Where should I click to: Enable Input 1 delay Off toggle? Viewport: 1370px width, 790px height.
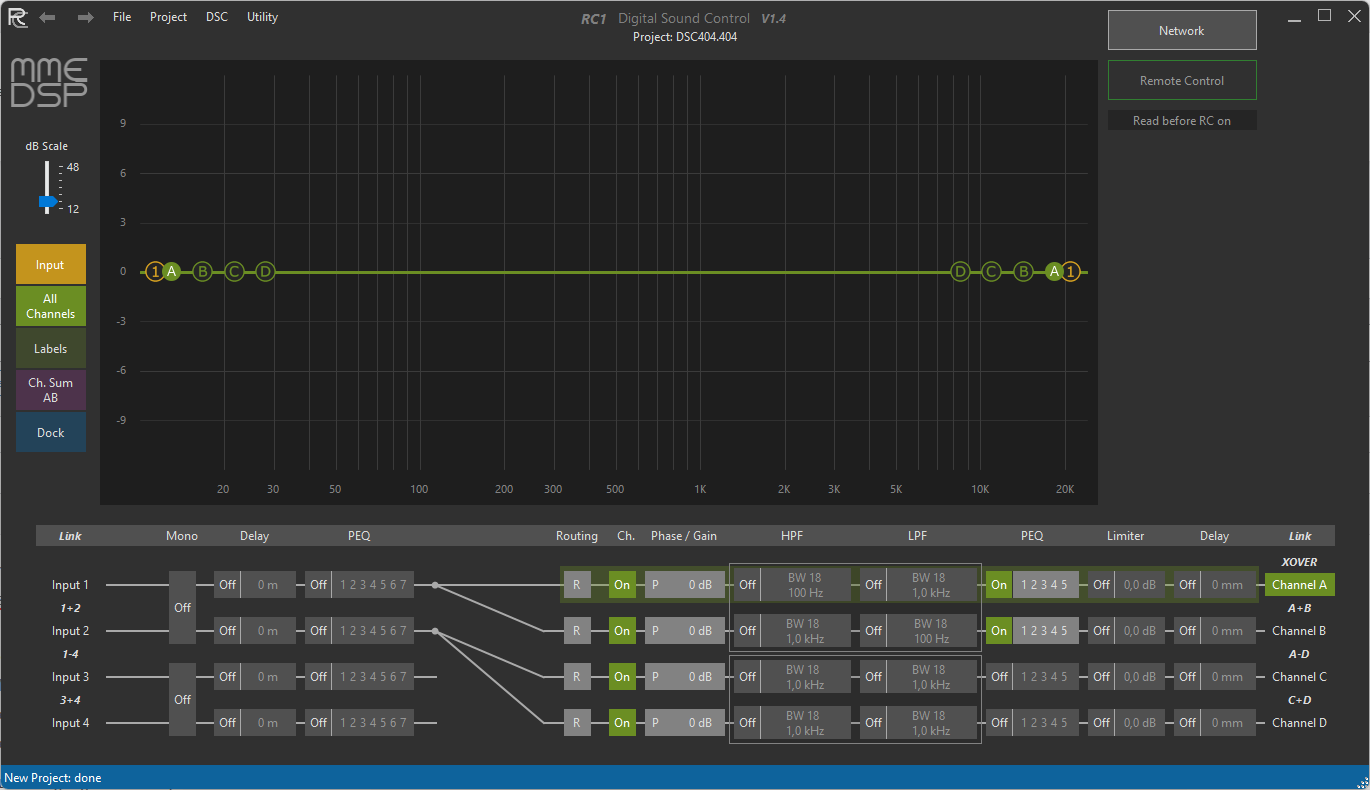click(227, 585)
